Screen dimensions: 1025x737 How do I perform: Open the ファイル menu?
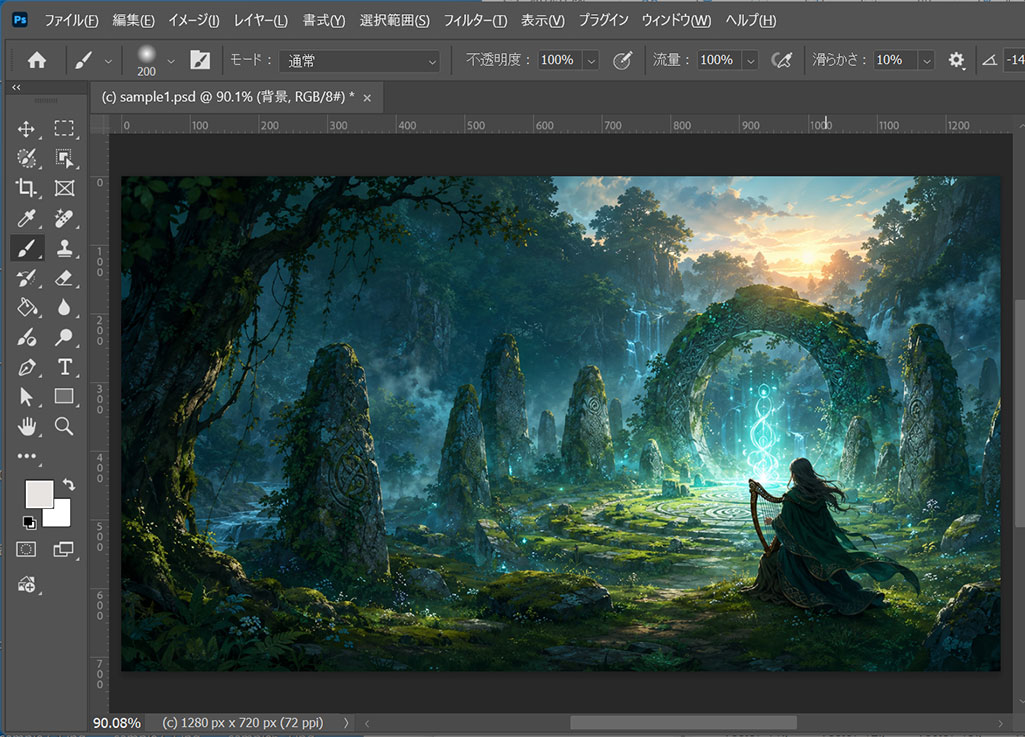[71, 20]
